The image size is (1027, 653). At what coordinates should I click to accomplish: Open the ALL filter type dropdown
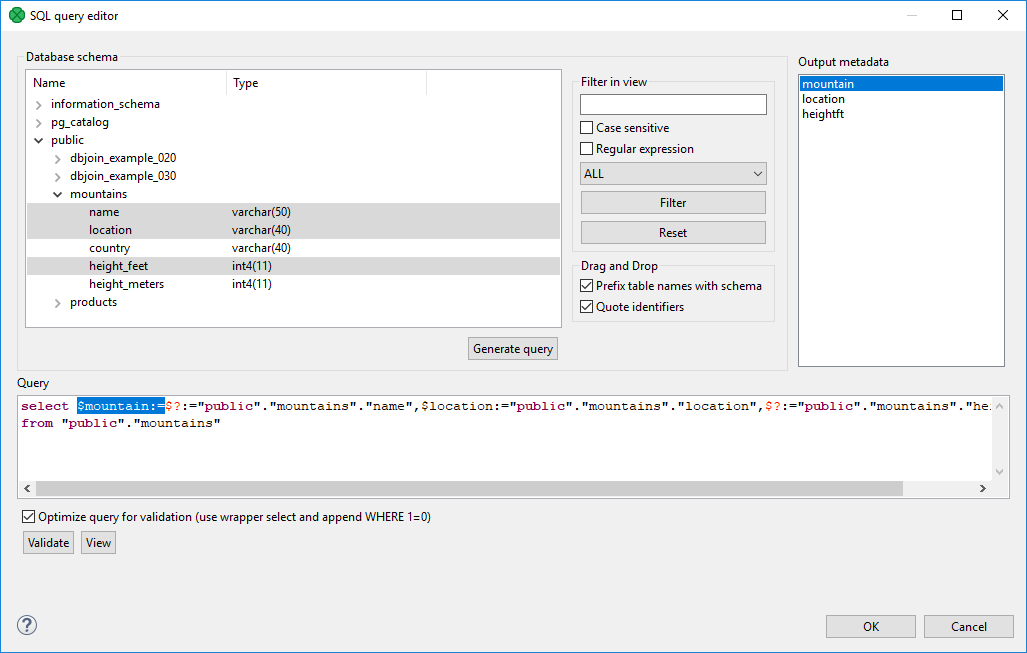tap(672, 173)
